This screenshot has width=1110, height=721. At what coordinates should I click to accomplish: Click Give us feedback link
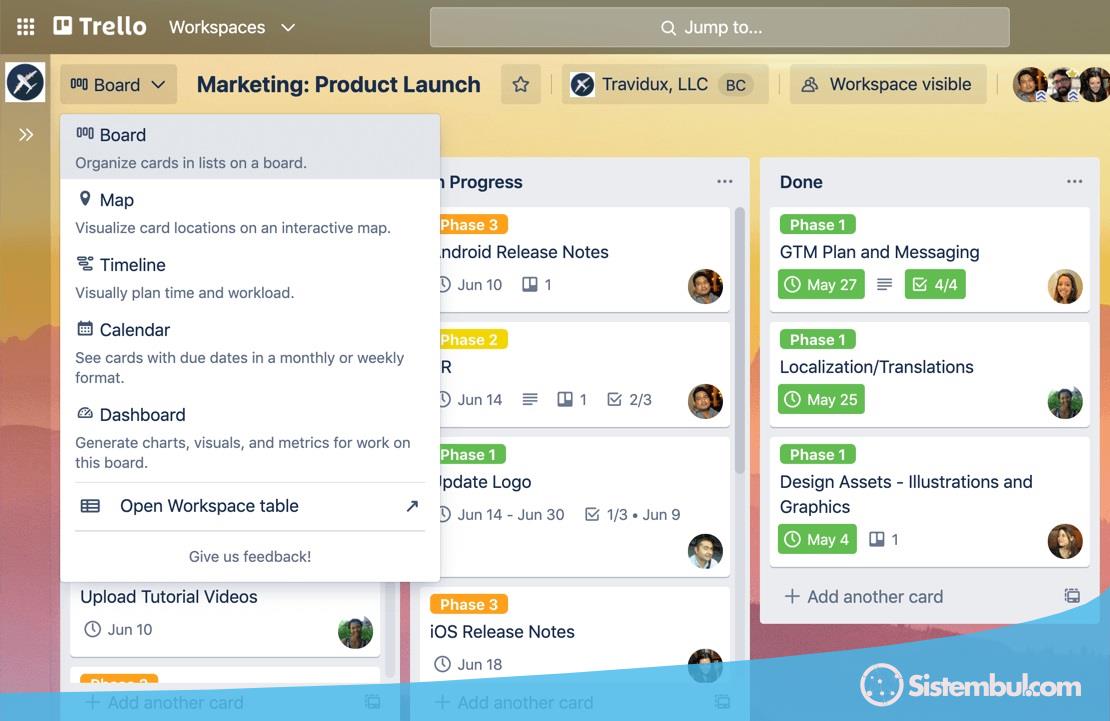click(250, 557)
